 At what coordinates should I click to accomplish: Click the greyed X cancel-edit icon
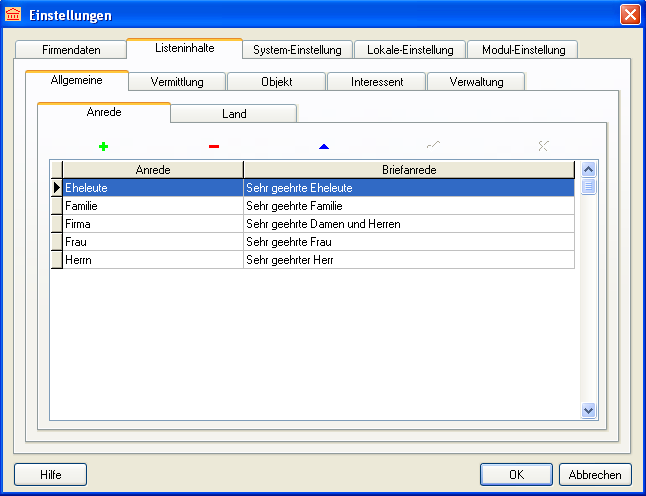(x=543, y=146)
